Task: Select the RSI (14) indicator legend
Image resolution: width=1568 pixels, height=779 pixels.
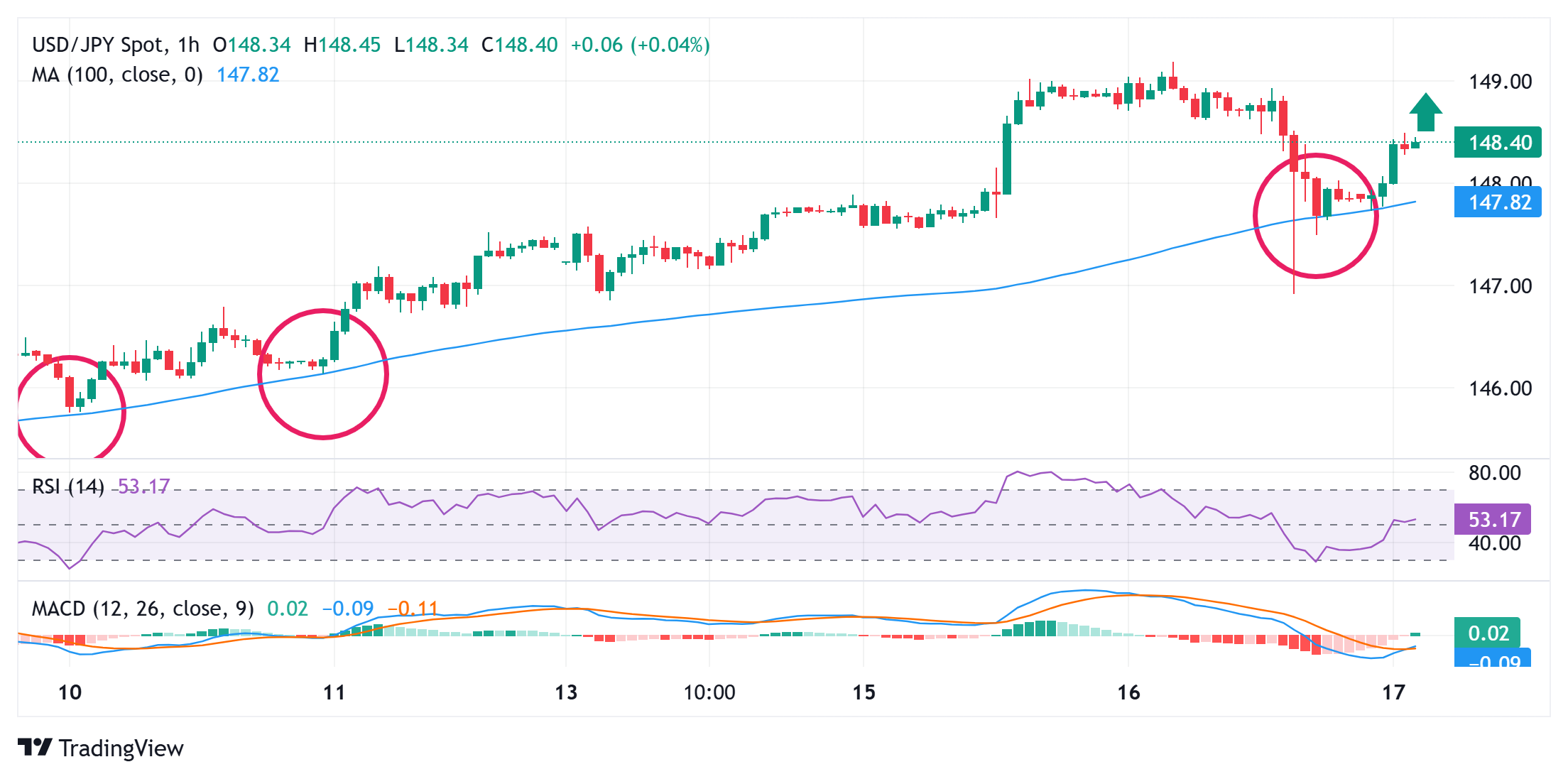Action: [x=68, y=486]
